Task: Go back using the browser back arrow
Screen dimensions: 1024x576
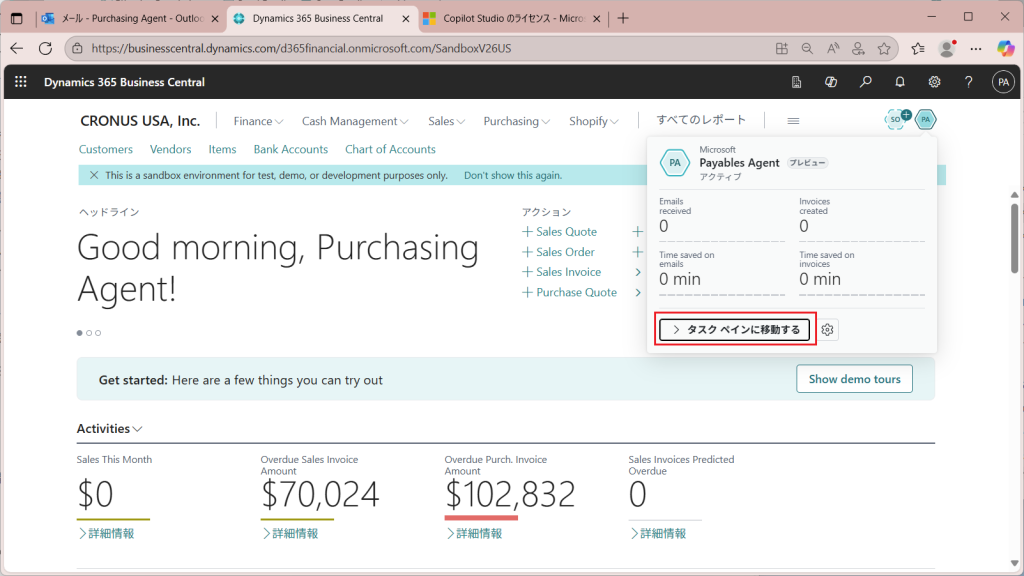Action: 16,48
